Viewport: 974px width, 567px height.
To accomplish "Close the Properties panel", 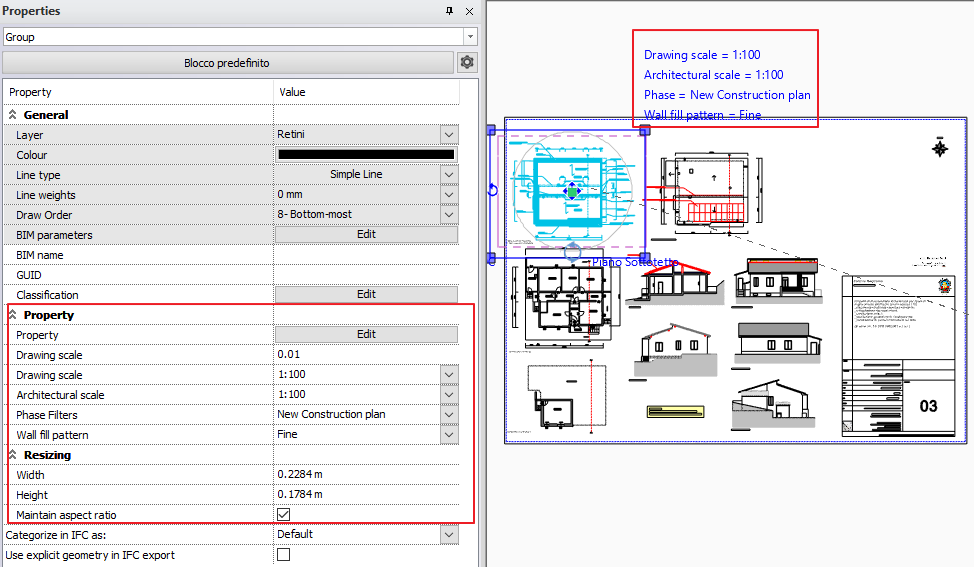I will 469,11.
